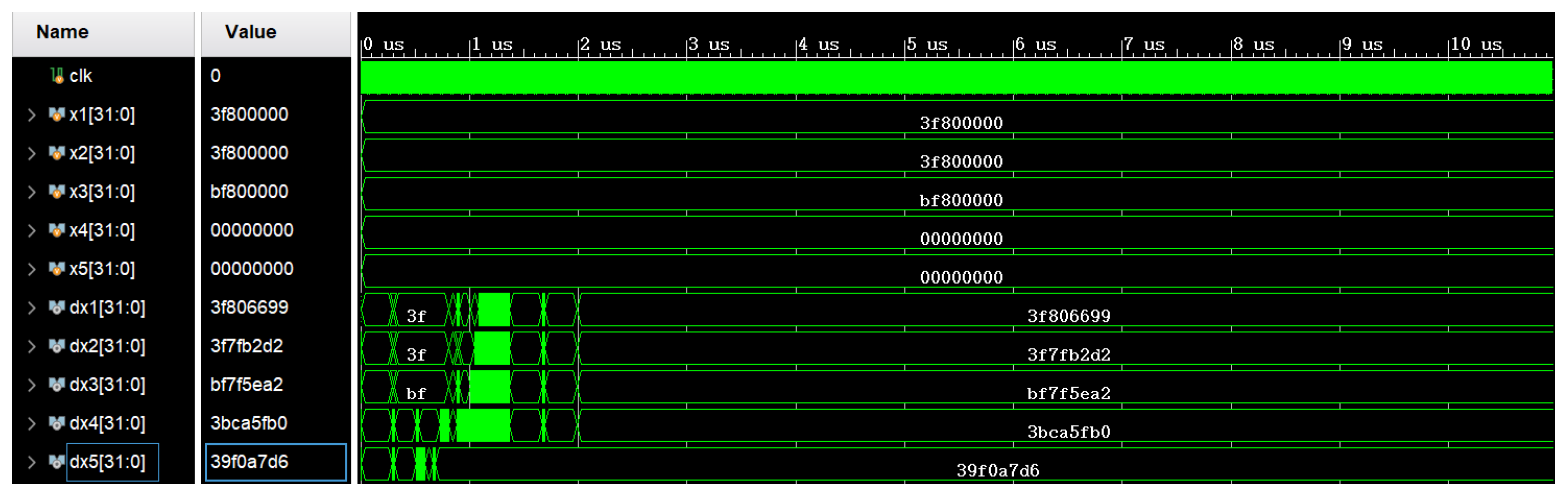This screenshot has height=495, width=1568.
Task: Click value 3f7fb2d2 in Value column
Action: pyautogui.click(x=247, y=346)
